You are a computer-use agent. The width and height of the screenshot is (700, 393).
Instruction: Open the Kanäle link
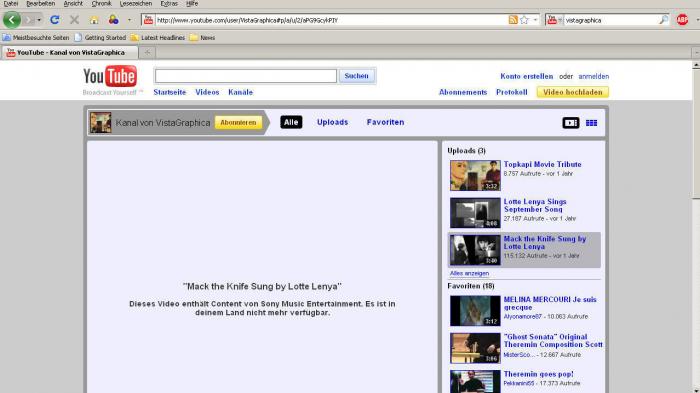click(x=240, y=92)
